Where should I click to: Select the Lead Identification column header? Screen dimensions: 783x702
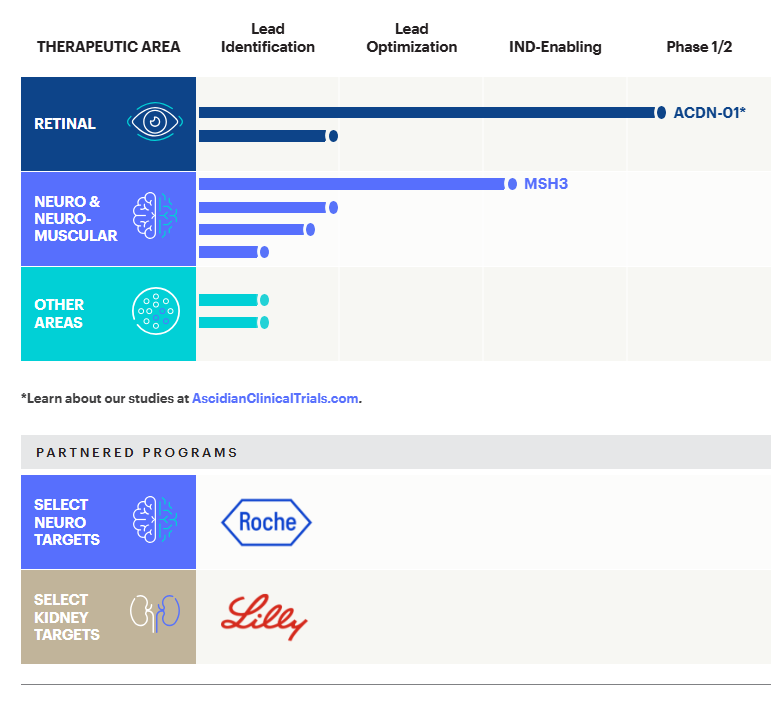point(268,38)
